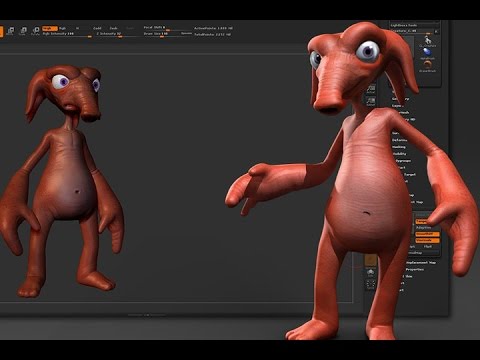Expand the Deformation subpalette
The height and width of the screenshot is (360, 480).
pyautogui.click(x=400, y=140)
